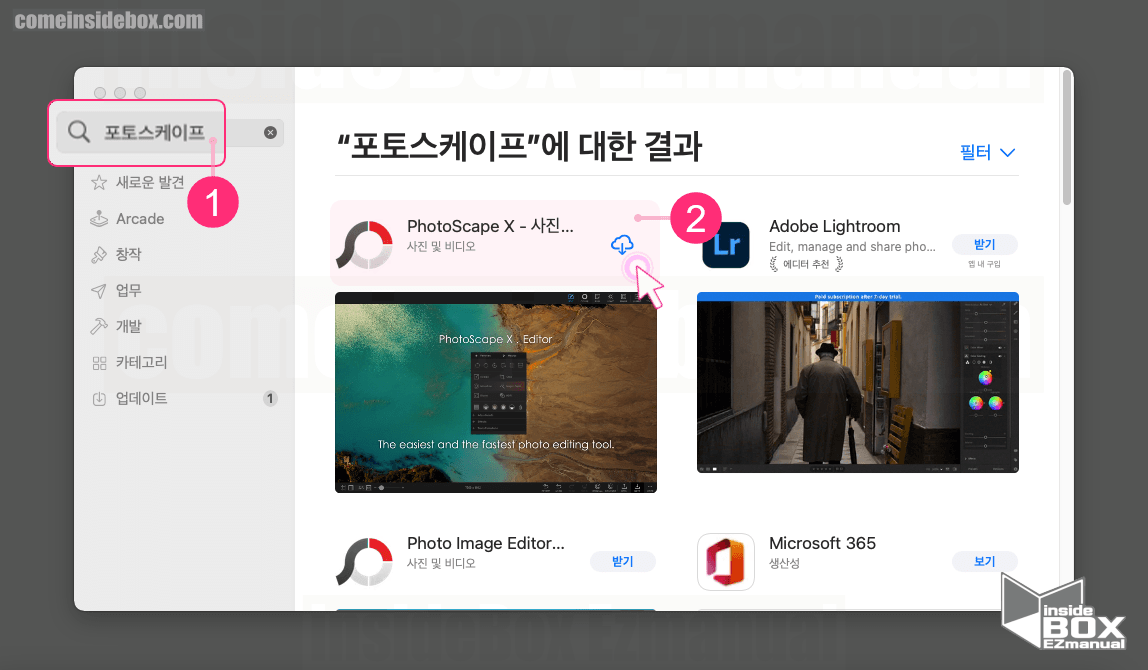Open the Arcade section
The height and width of the screenshot is (670, 1148).
click(x=140, y=218)
